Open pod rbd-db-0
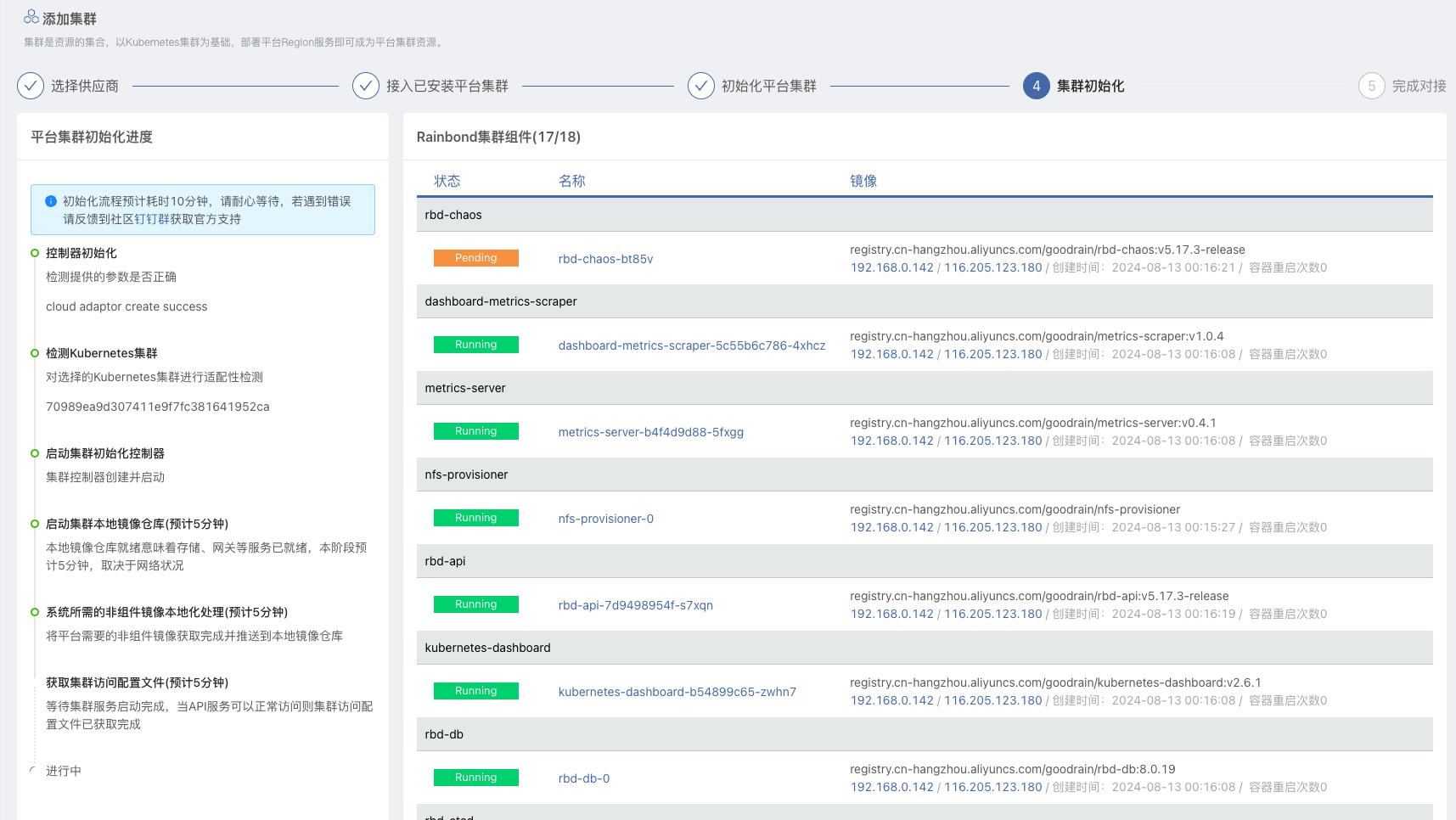The image size is (1456, 820). tap(584, 778)
